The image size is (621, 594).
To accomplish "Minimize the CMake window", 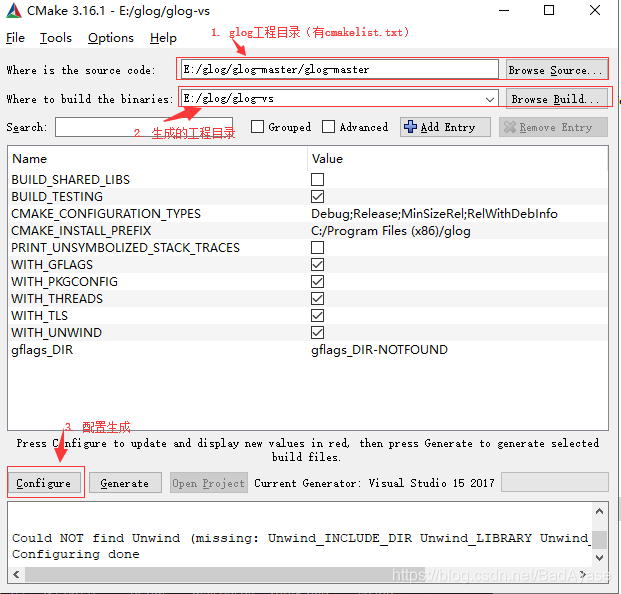I will coord(504,11).
